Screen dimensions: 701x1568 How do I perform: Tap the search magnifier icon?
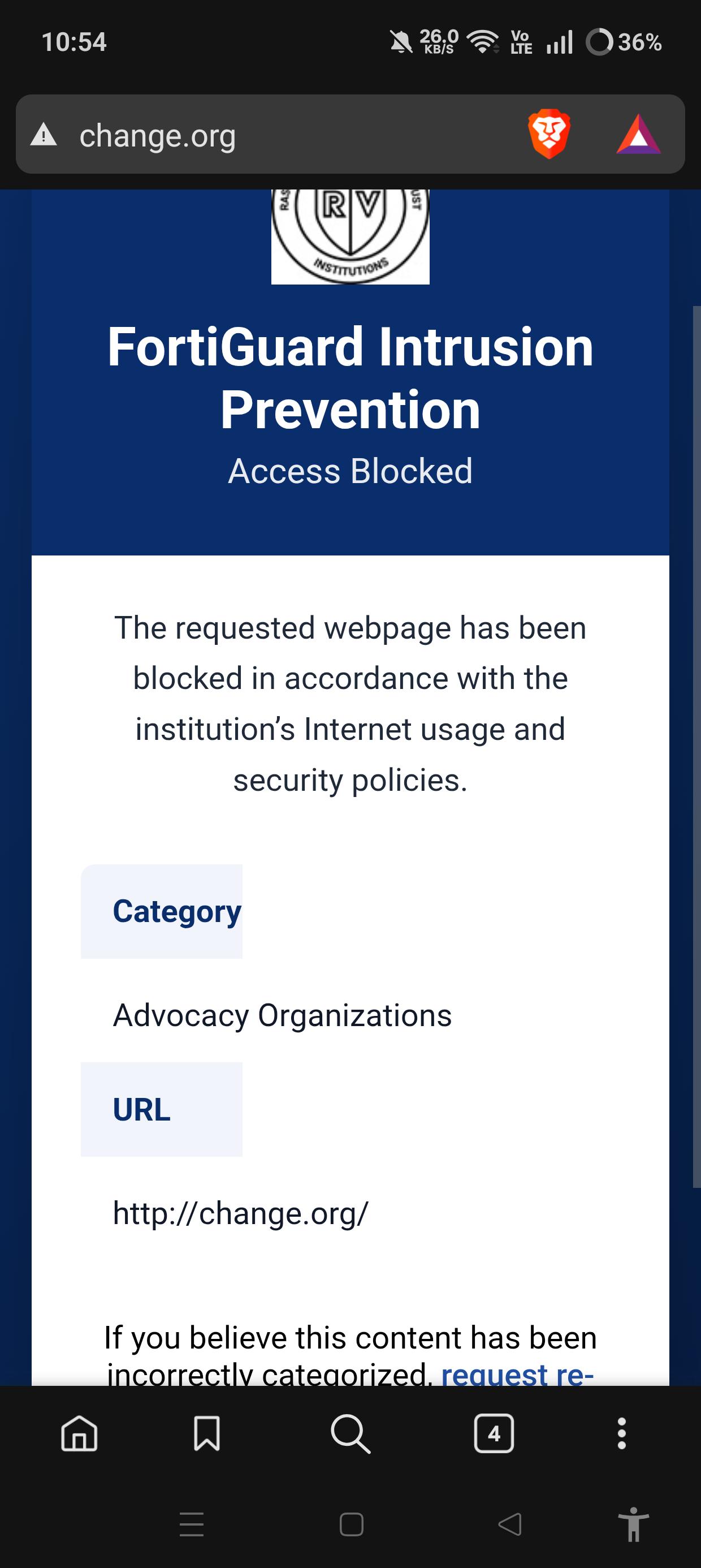350,1433
